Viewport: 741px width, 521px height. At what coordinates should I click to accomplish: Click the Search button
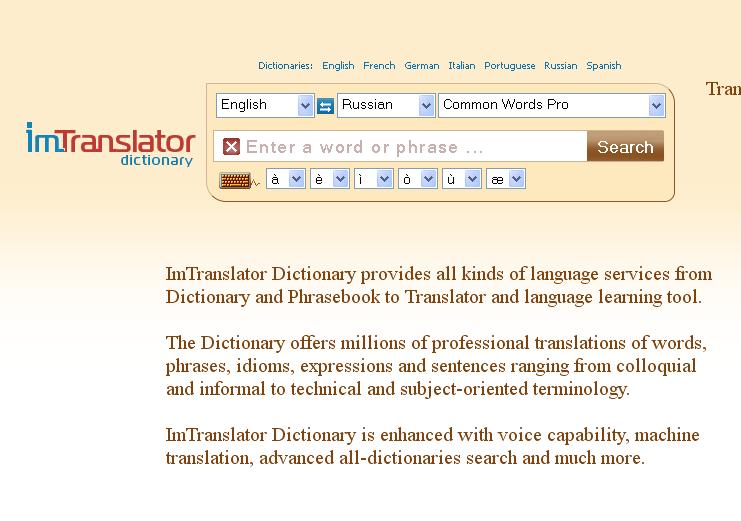625,147
